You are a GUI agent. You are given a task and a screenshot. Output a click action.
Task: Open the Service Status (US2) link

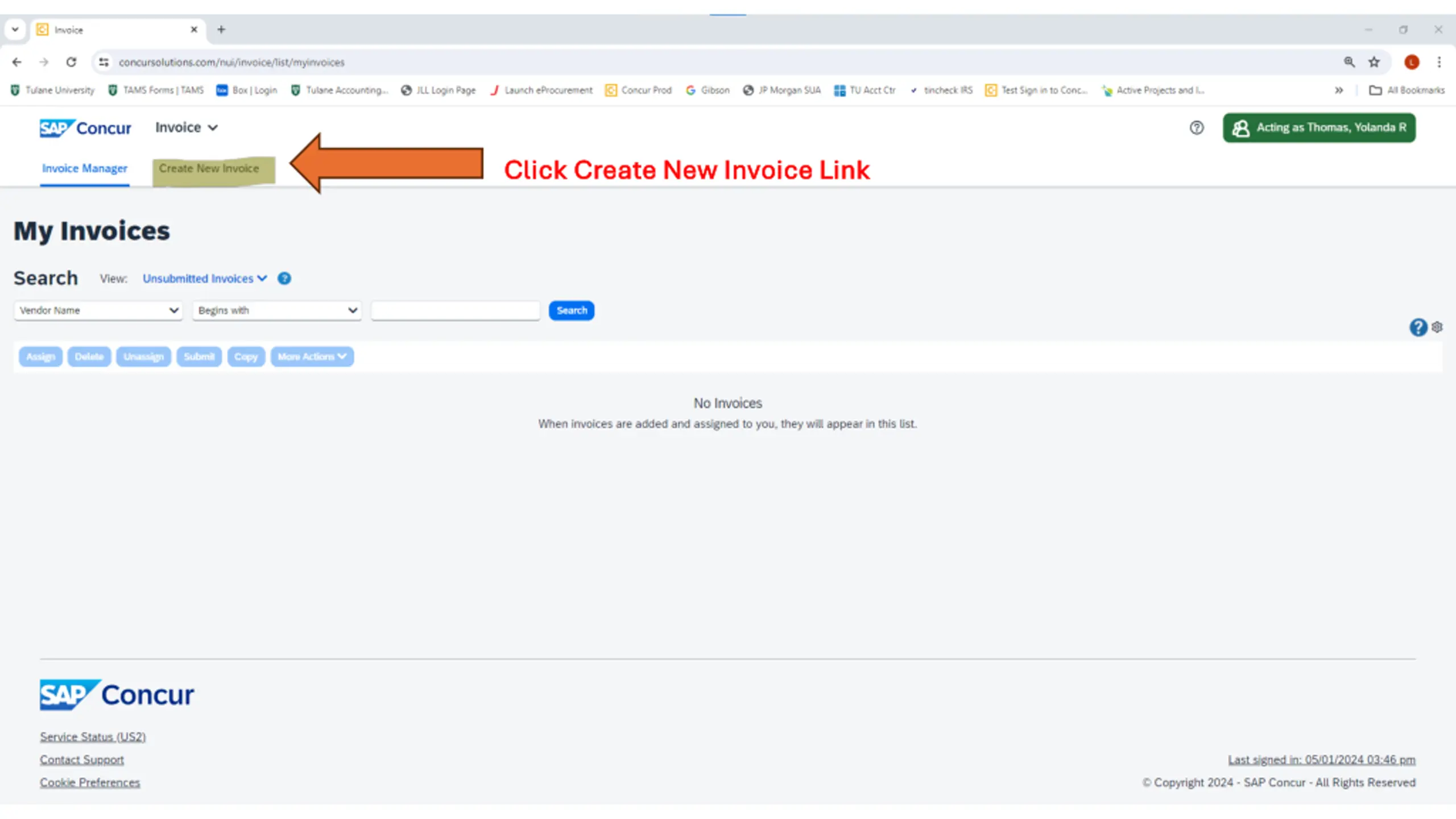[x=93, y=737]
